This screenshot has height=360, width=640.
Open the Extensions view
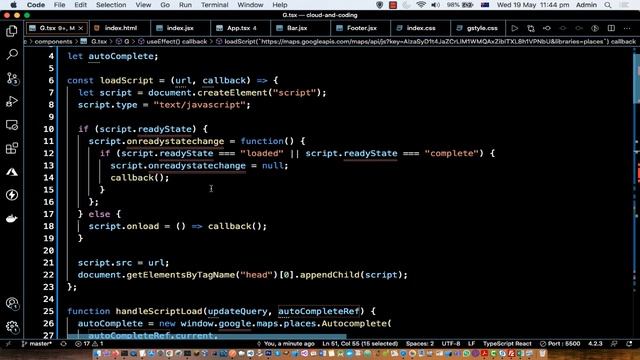[12, 148]
